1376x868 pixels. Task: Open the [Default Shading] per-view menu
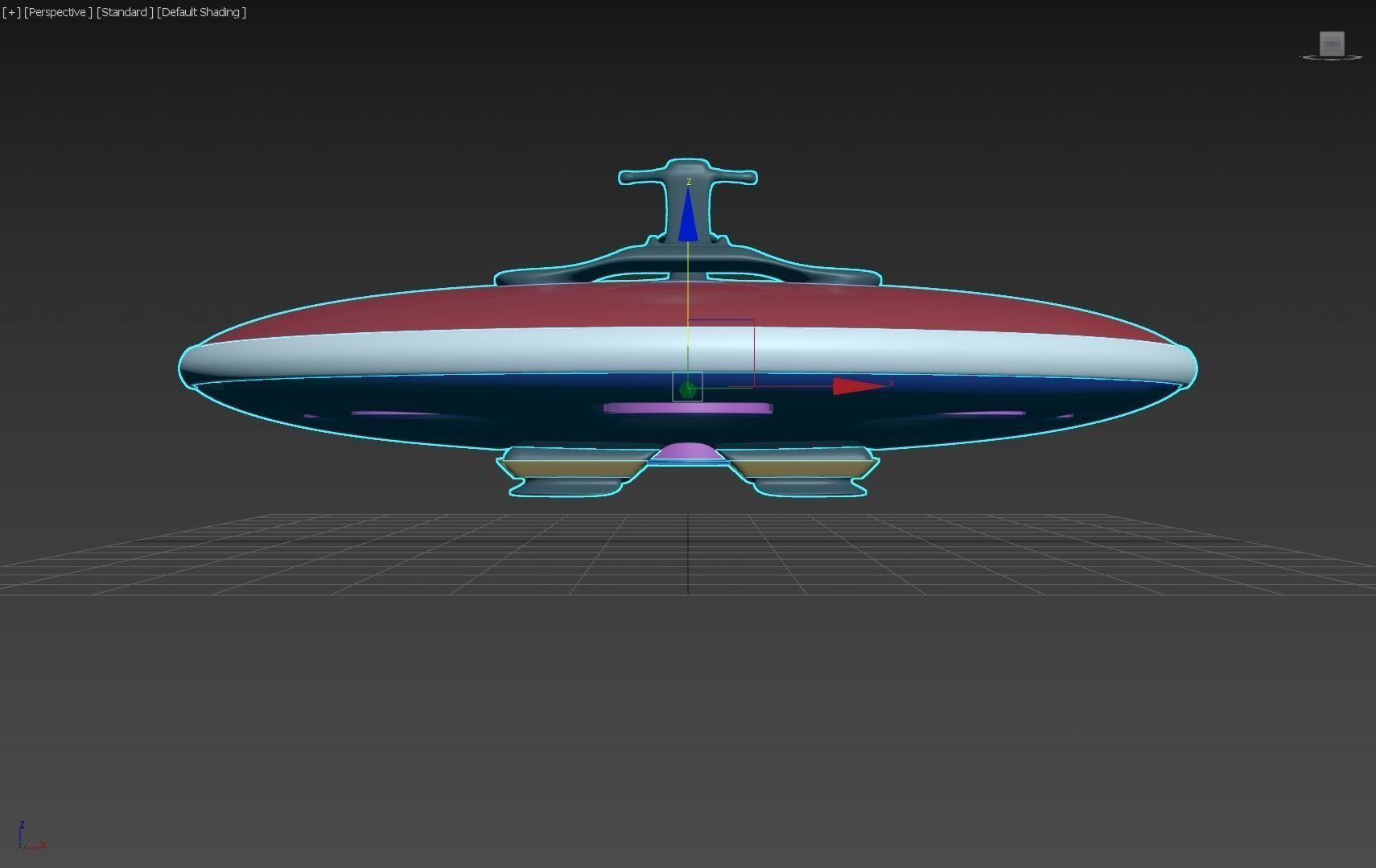coord(202,12)
